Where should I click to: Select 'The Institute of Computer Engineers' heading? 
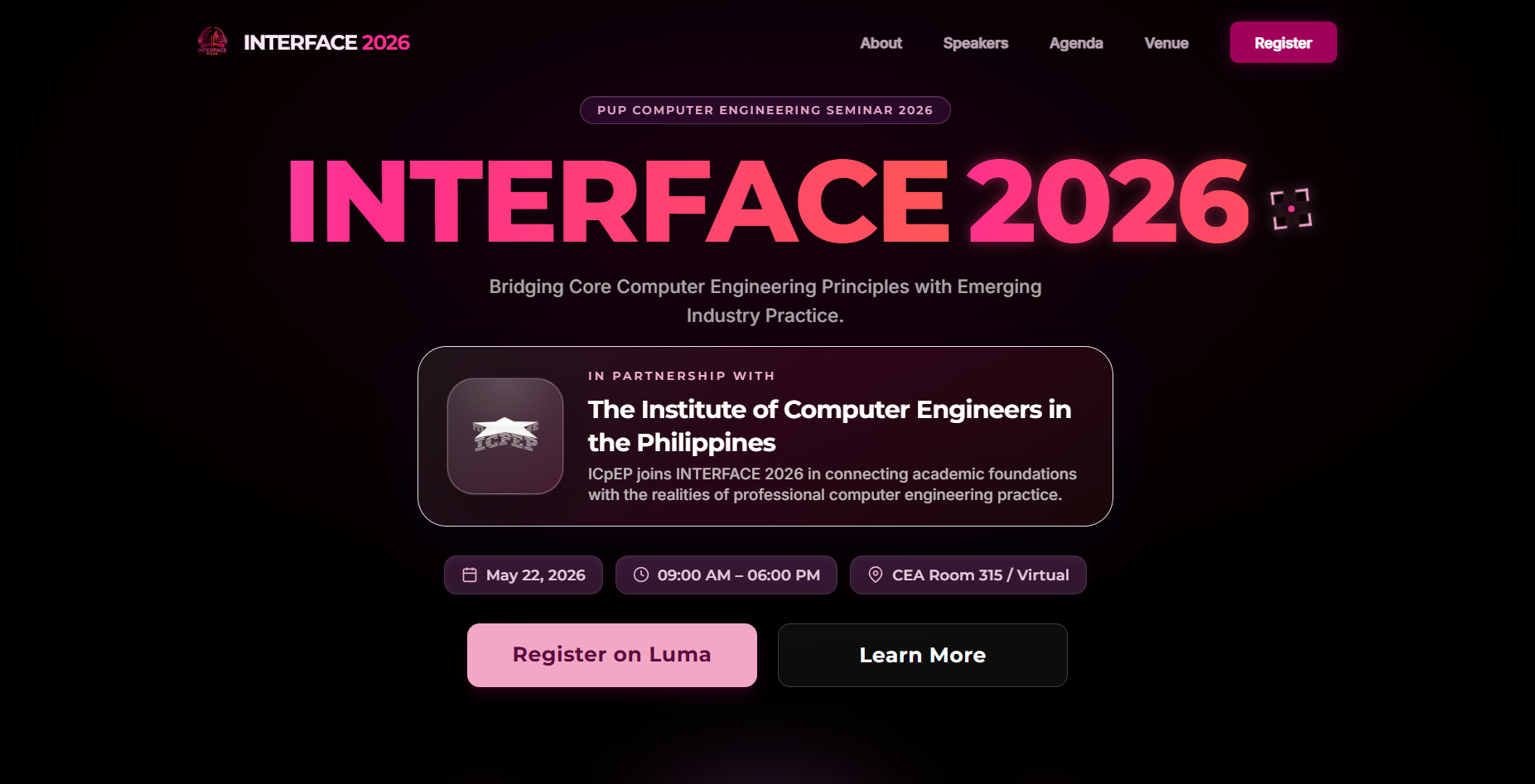click(x=830, y=426)
